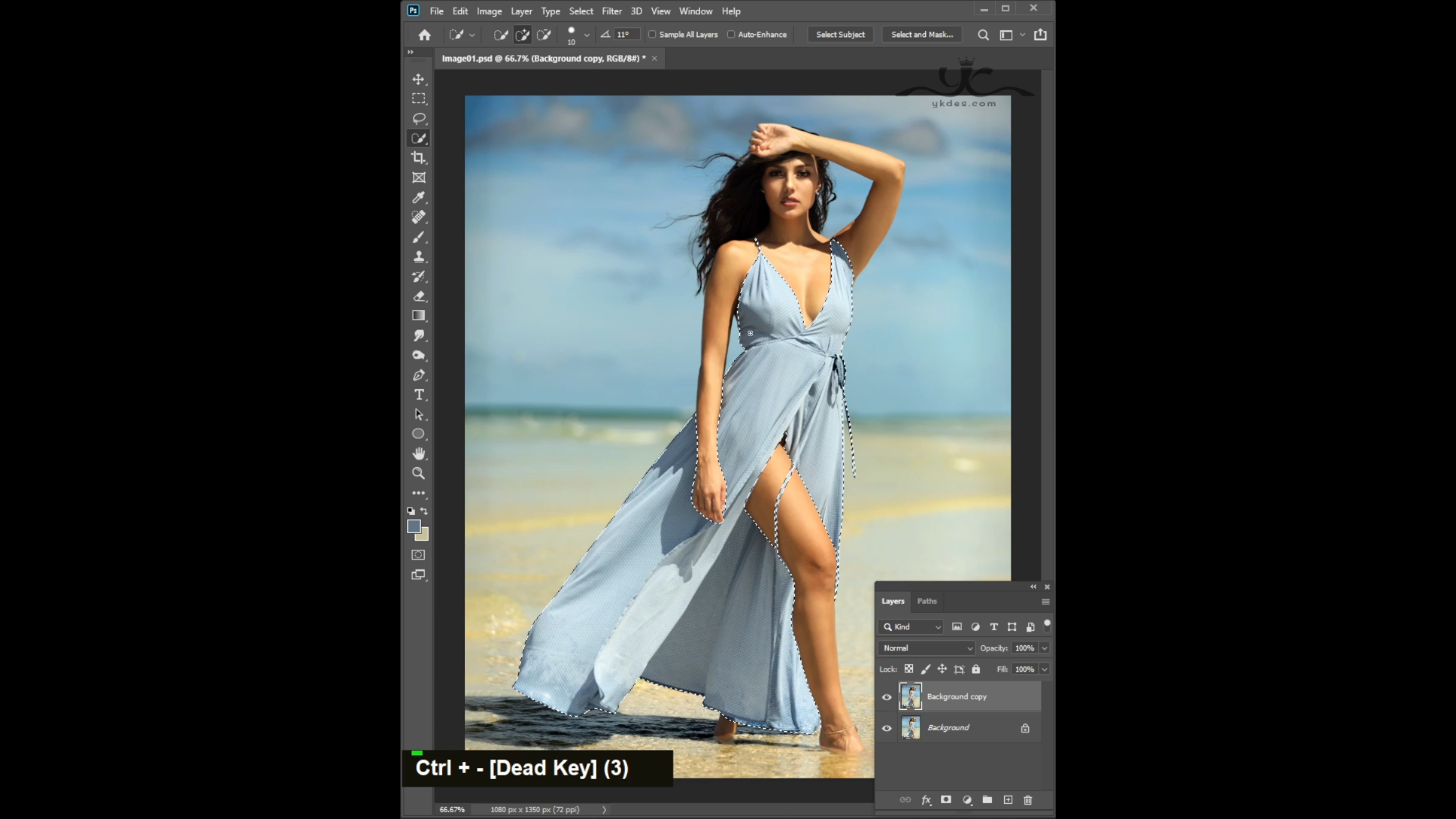The image size is (1456, 819).
Task: Open the Kind filter dropdown
Action: (912, 626)
